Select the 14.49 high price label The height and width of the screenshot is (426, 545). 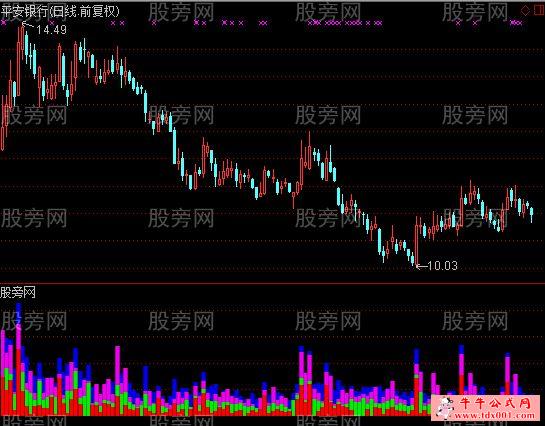coord(51,30)
